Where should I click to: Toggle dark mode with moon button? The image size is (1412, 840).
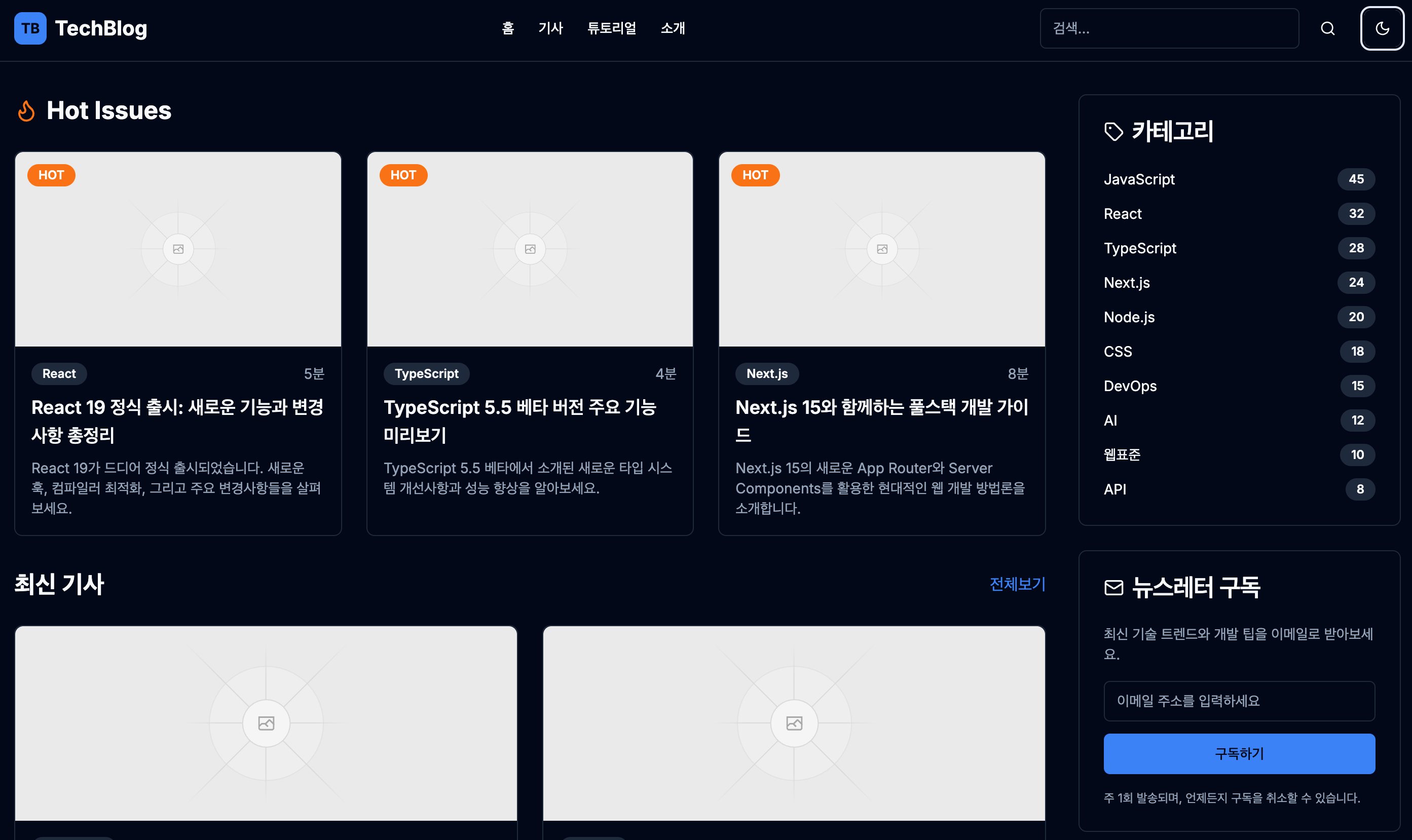pos(1382,28)
